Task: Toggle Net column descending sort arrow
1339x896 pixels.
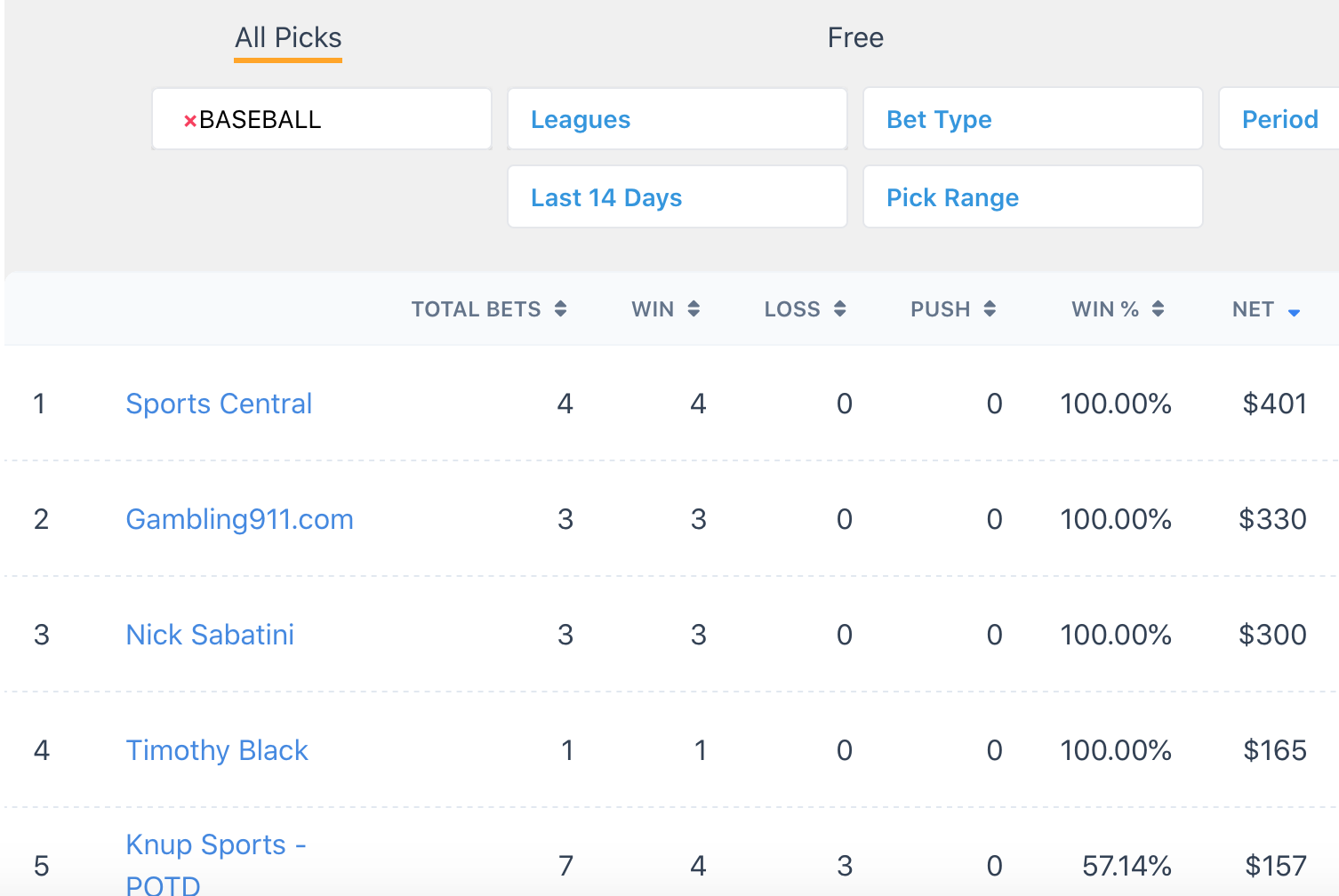Action: [x=1294, y=312]
